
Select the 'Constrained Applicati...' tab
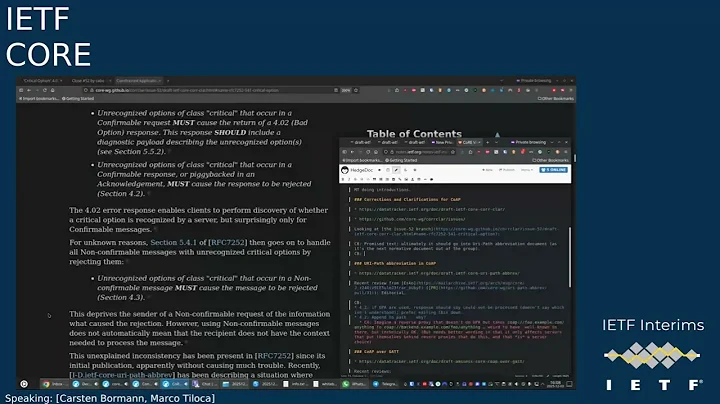point(137,81)
